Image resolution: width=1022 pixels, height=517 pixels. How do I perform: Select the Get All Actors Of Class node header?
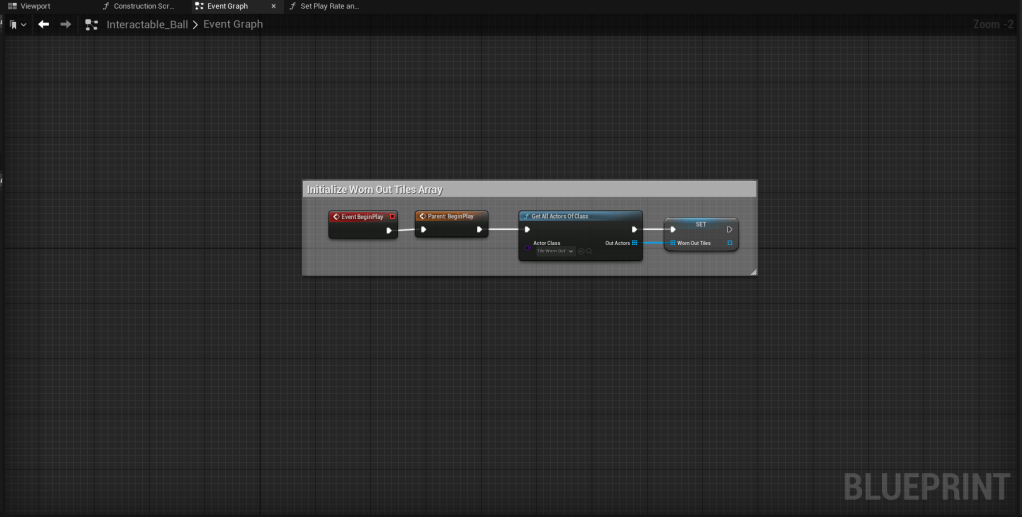[580, 216]
